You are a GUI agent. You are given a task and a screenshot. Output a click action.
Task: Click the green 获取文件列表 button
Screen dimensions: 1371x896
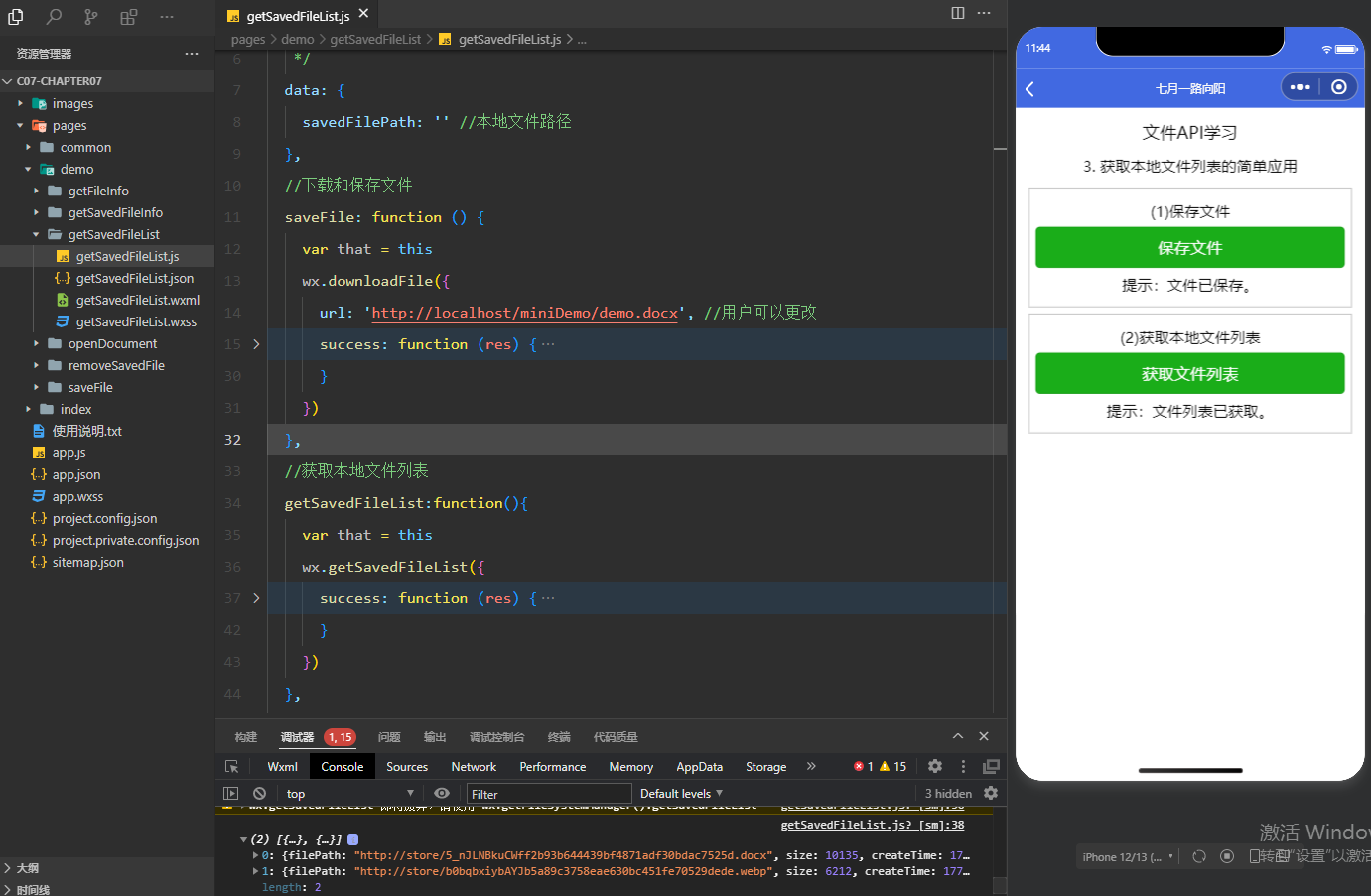[x=1189, y=373]
